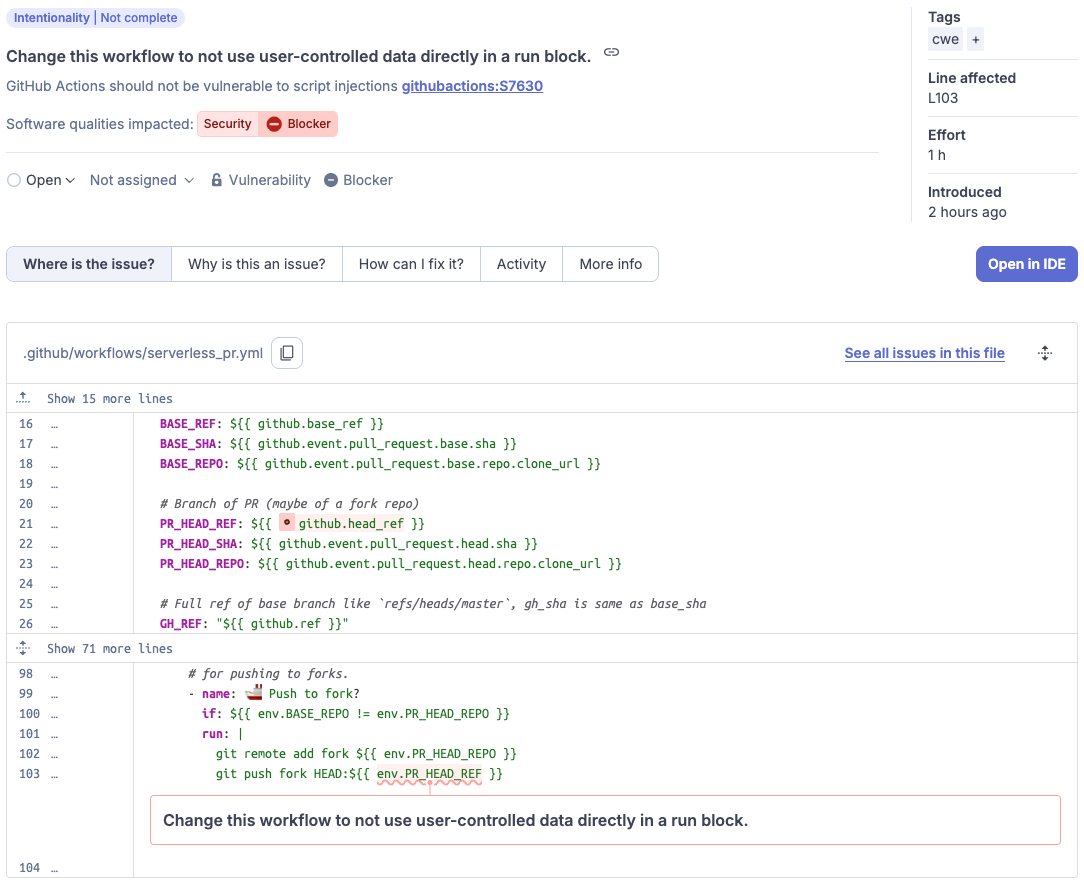Open the Activity tab

click(x=521, y=264)
